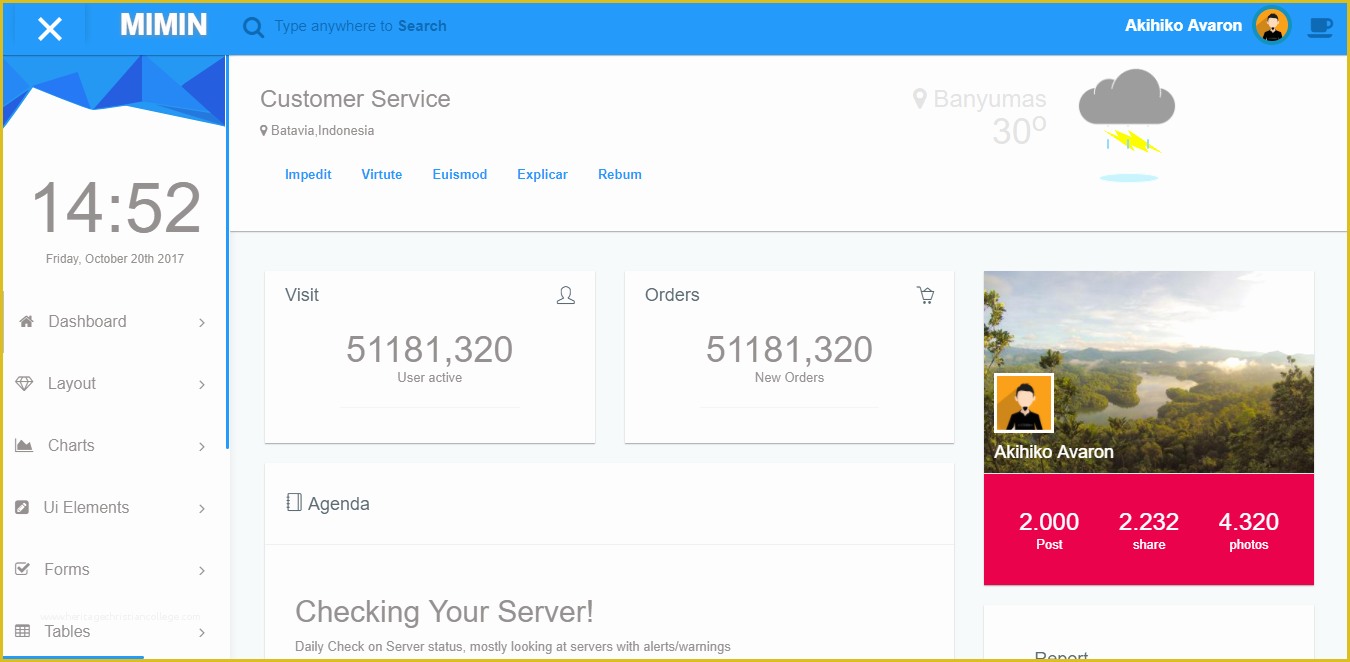Click the Agenda book icon
1350x662 pixels.
click(293, 503)
